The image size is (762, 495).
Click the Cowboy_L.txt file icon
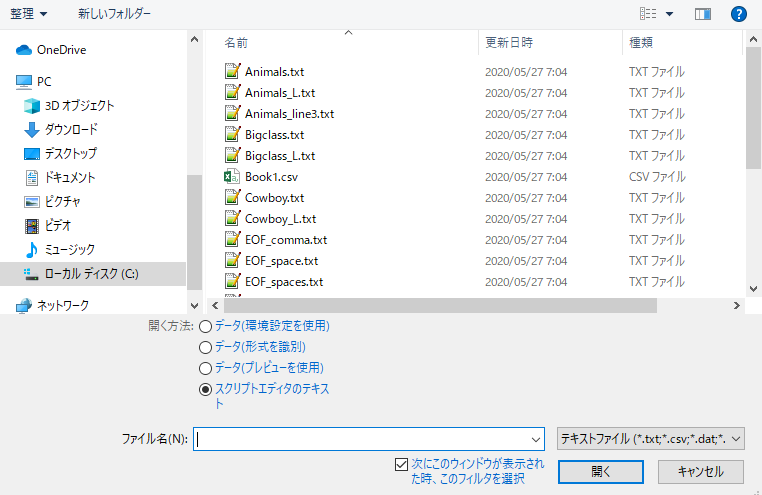(x=232, y=219)
